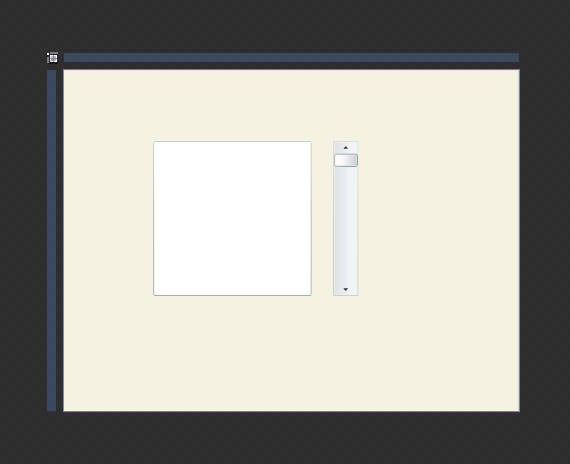Click the scrollbar track below the thumb
Viewport: 570px width, 464px height.
pos(346,225)
